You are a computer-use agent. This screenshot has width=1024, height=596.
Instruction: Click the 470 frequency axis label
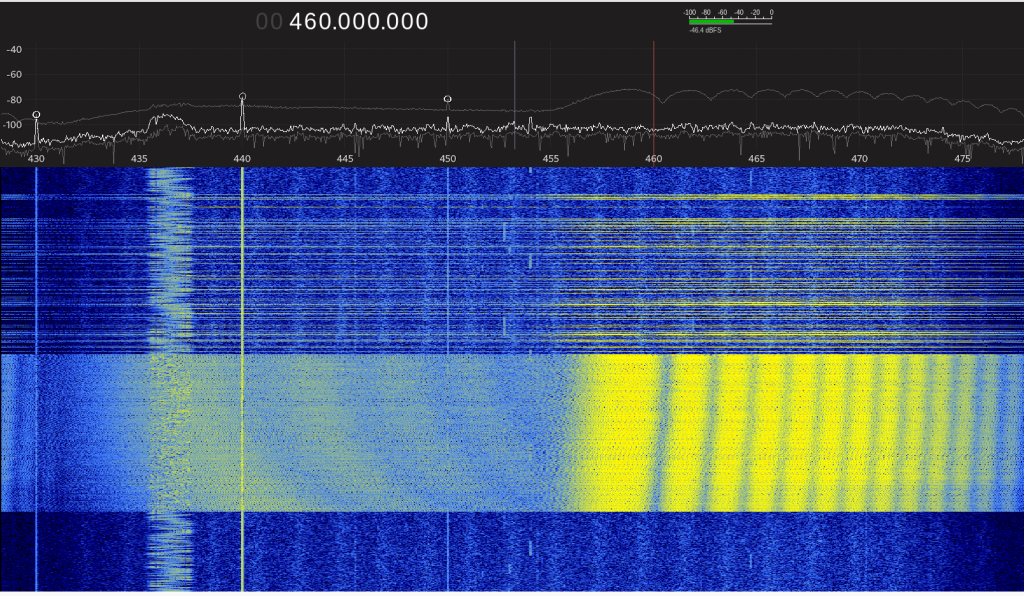pyautogui.click(x=859, y=159)
